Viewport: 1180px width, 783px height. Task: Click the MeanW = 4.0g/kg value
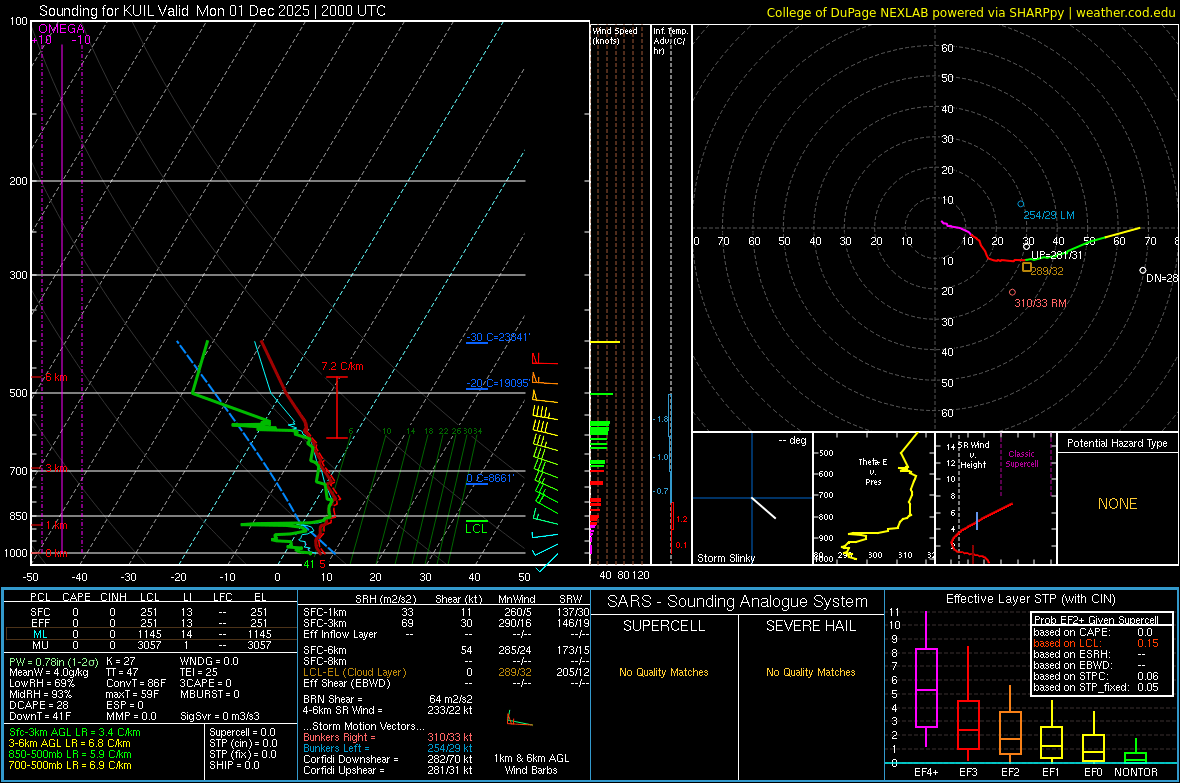(x=49, y=672)
